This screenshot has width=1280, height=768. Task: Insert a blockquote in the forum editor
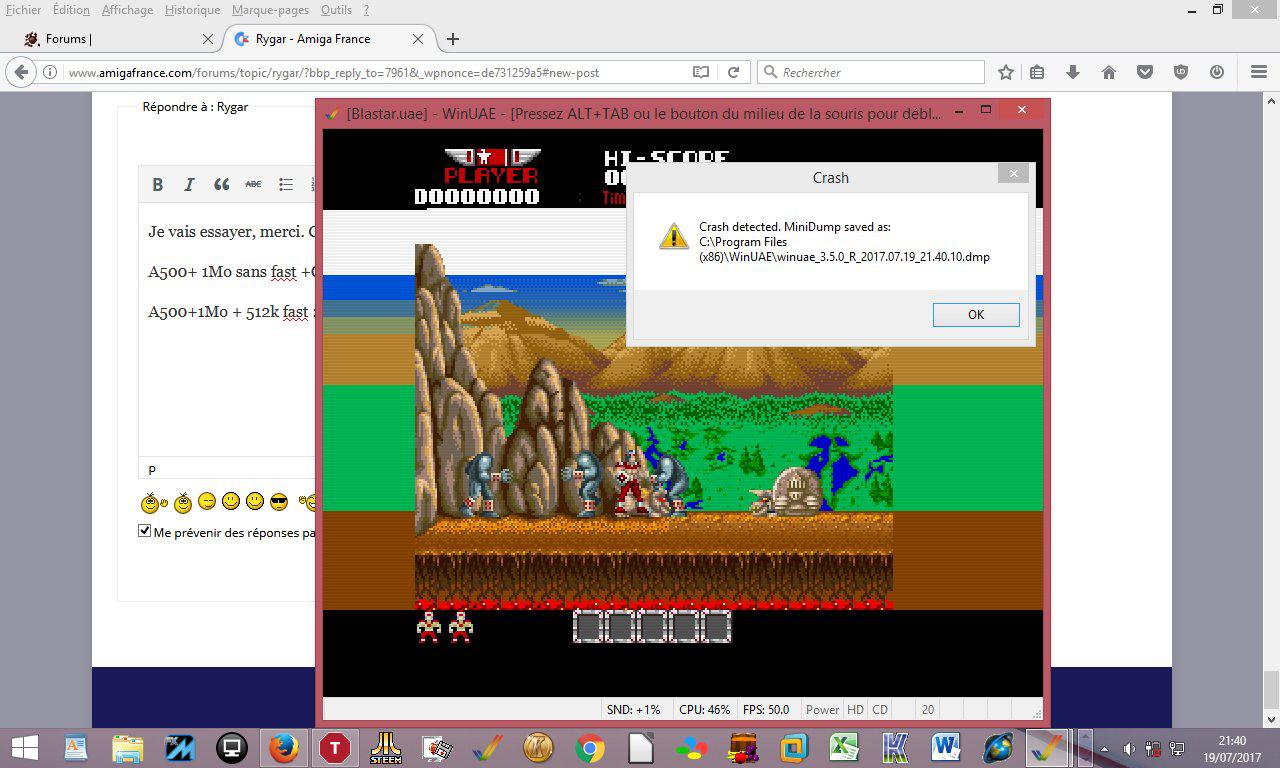[x=221, y=184]
